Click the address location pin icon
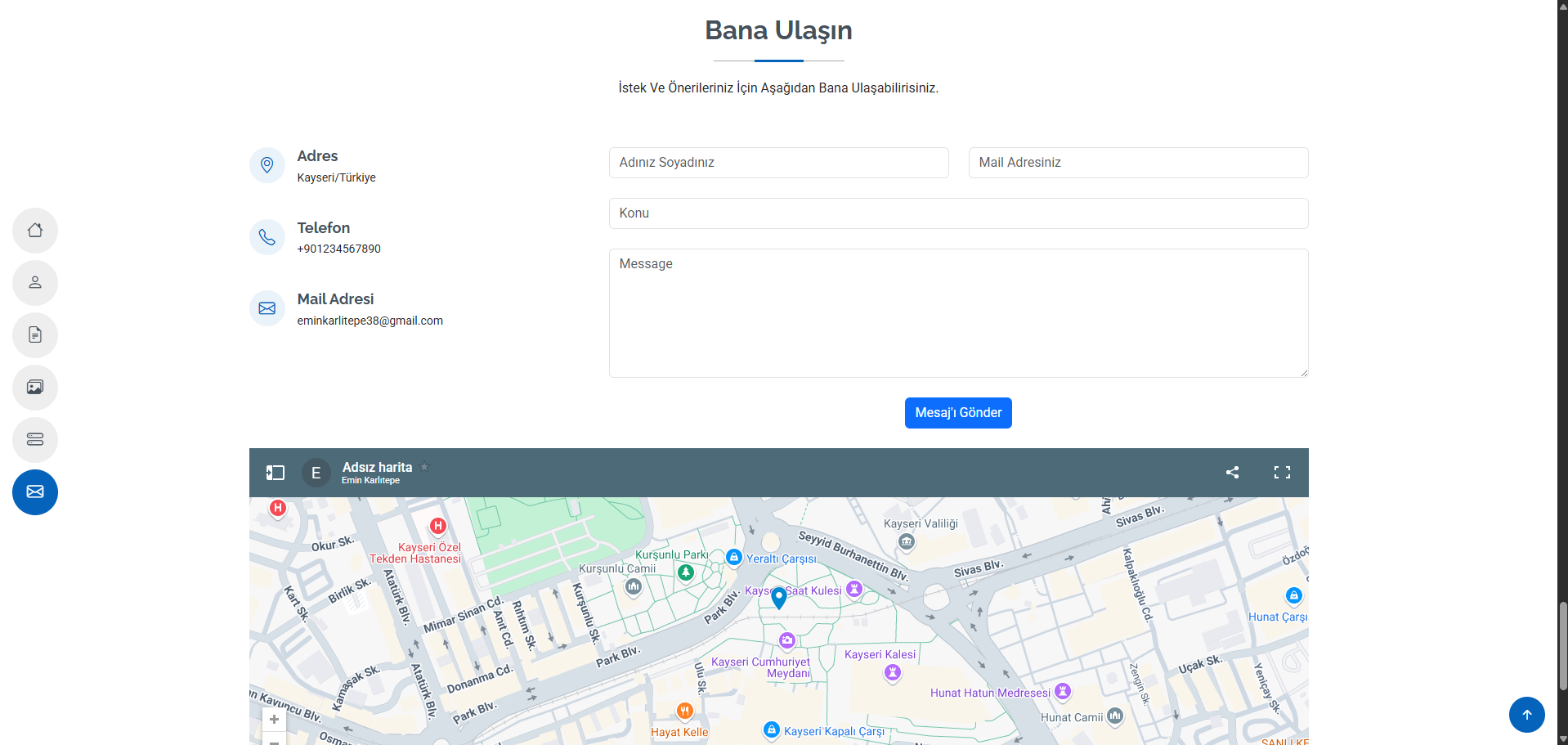 pos(267,165)
